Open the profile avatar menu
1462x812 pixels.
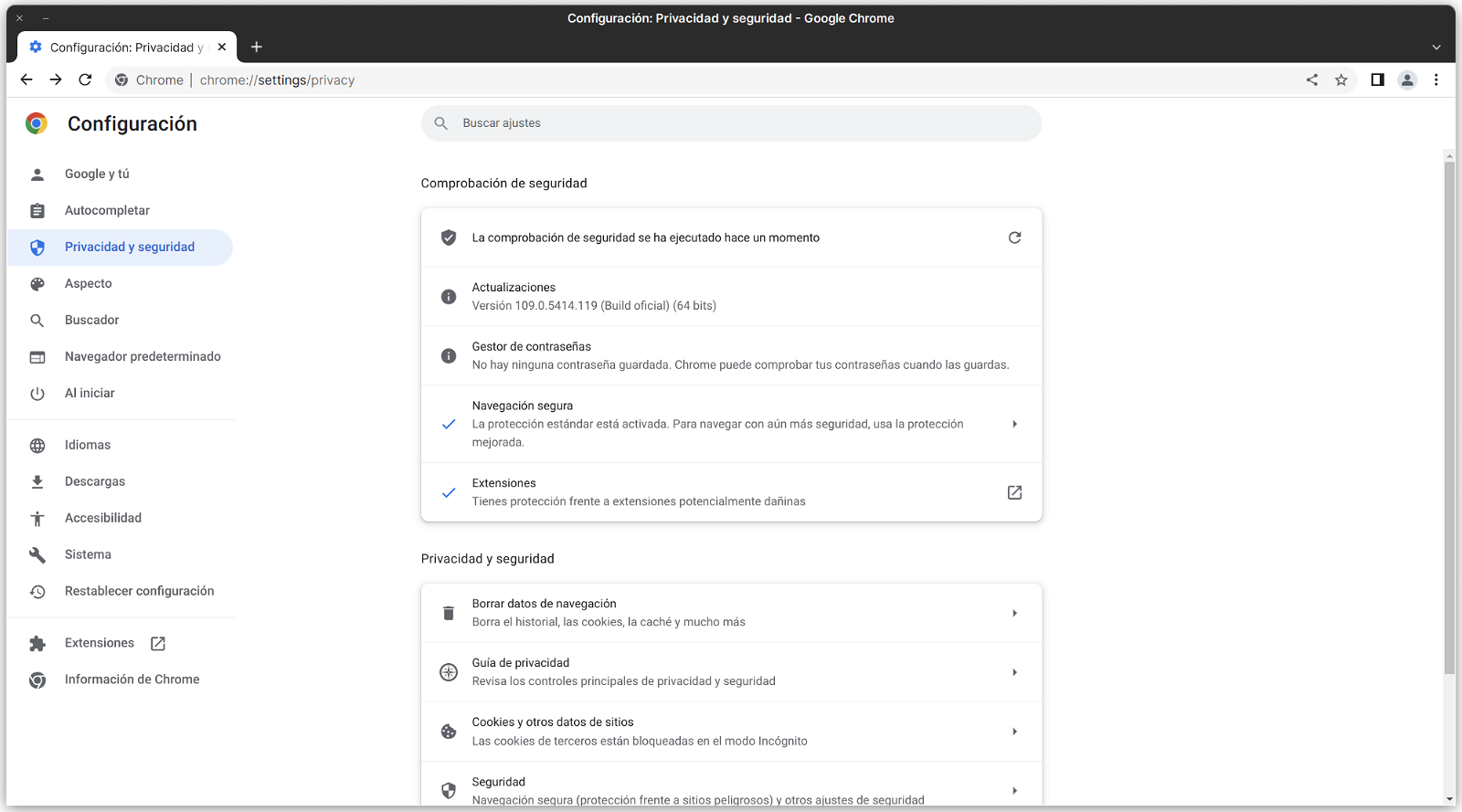[x=1407, y=80]
